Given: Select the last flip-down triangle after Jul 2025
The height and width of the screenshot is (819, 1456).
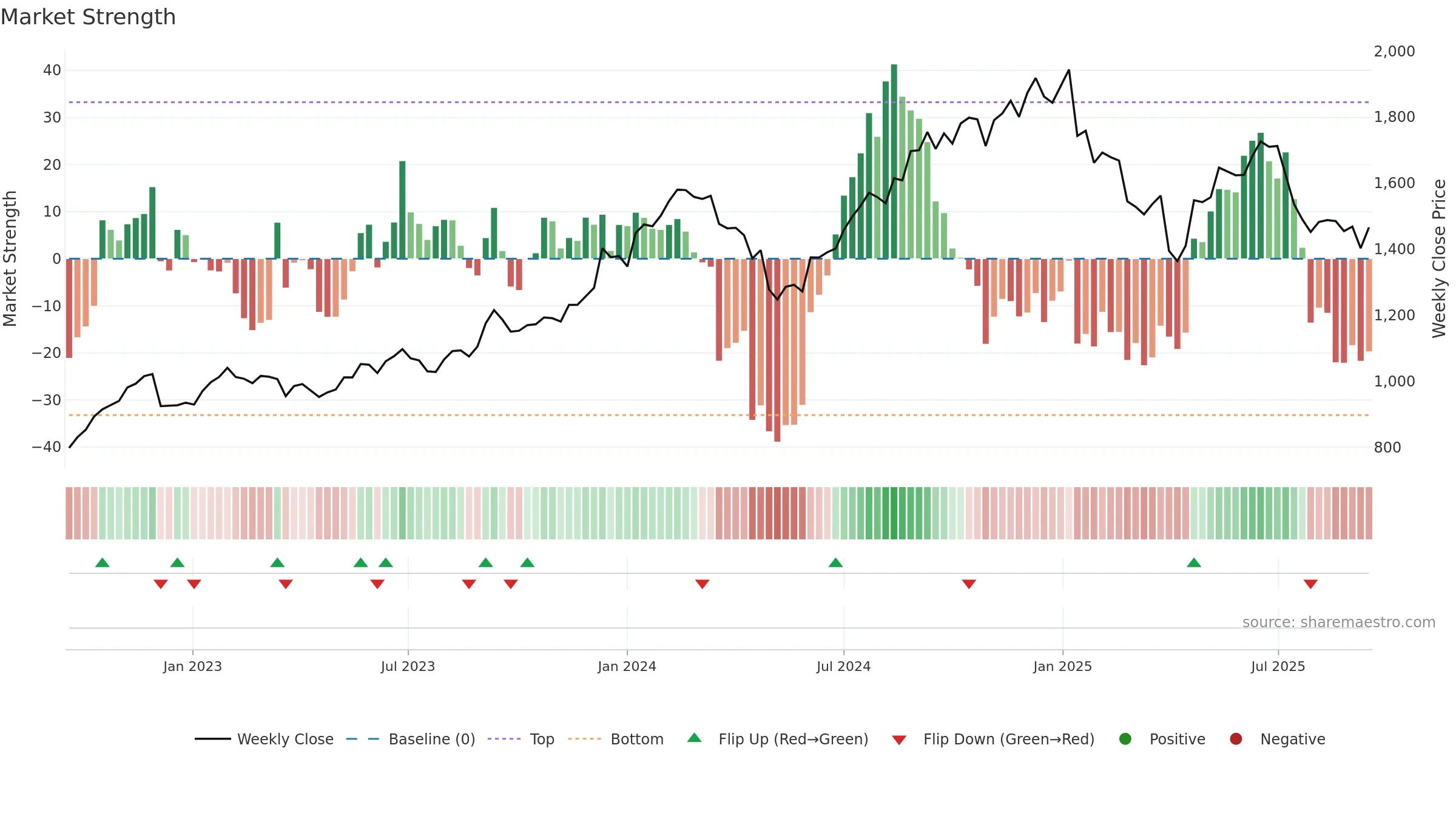Looking at the screenshot, I should tap(1310, 584).
